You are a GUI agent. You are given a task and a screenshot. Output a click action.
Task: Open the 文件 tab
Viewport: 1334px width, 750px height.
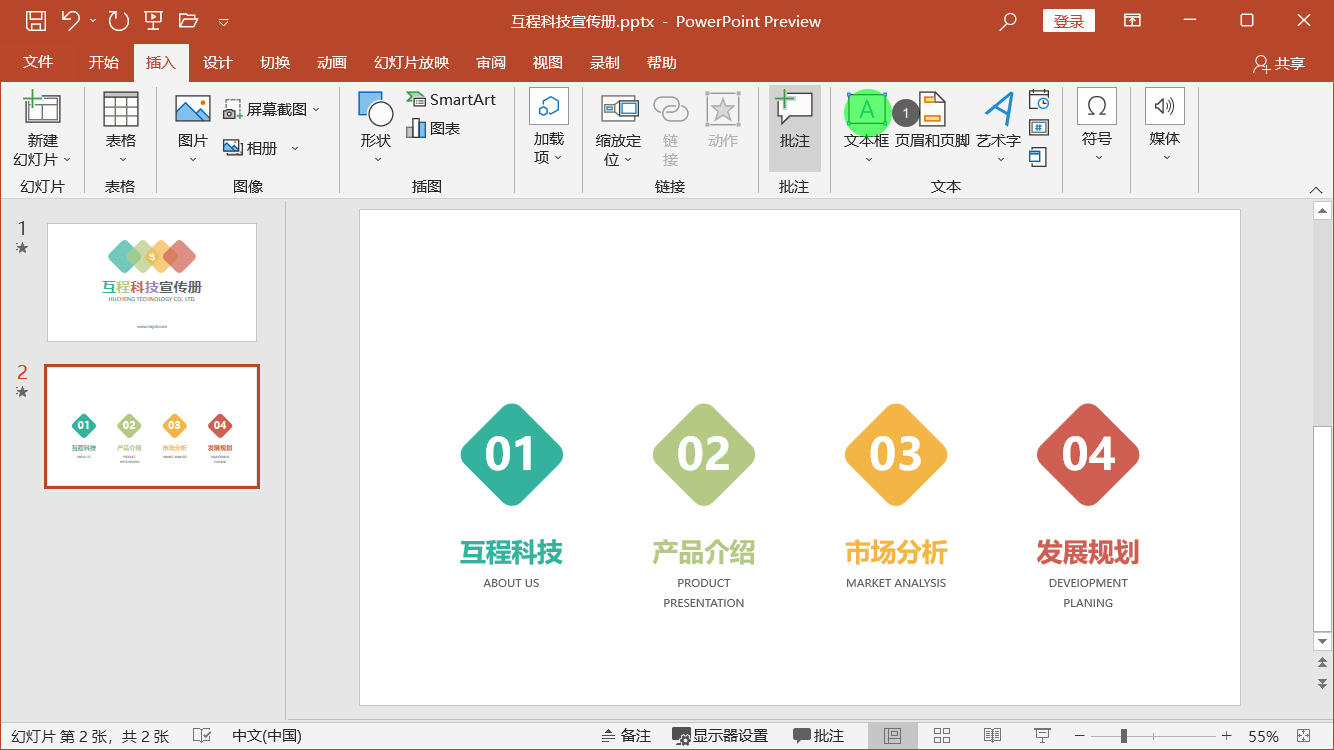coord(38,62)
